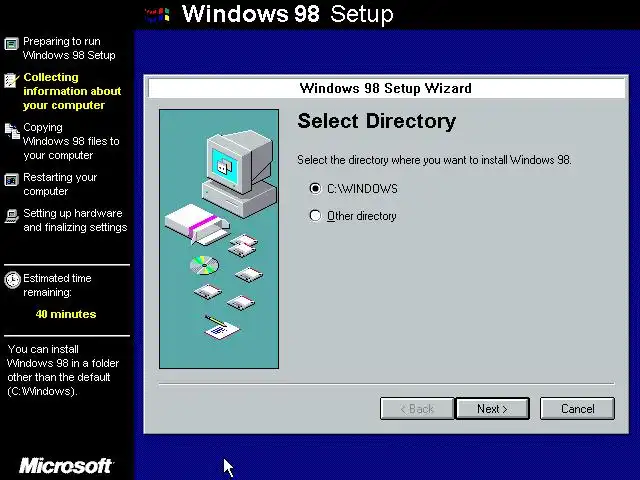Click the 'Select the directory where you want' instruction
Viewport: 640px width, 480px height.
point(434,160)
